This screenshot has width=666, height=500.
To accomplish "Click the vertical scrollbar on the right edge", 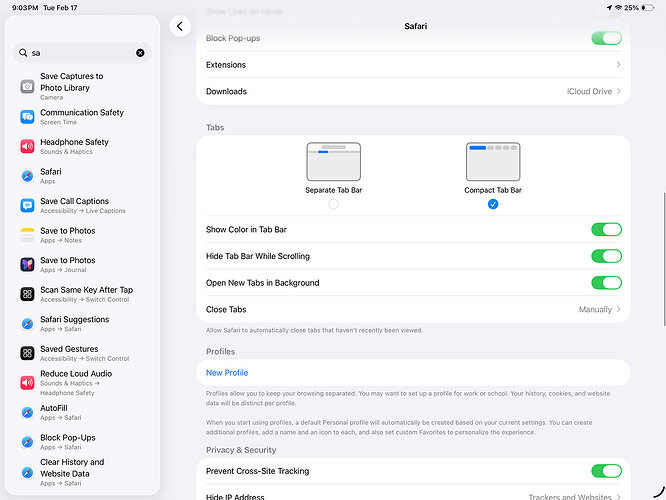I will (x=664, y=259).
